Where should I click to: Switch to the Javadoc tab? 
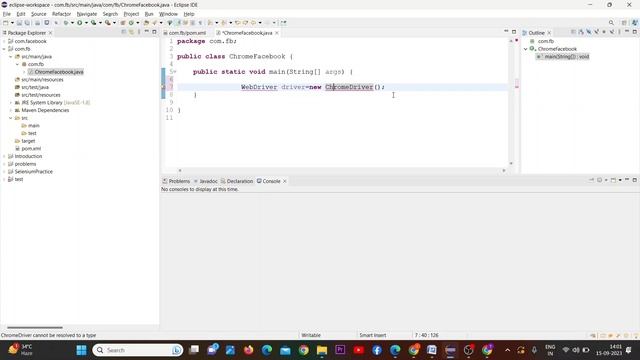coord(206,181)
